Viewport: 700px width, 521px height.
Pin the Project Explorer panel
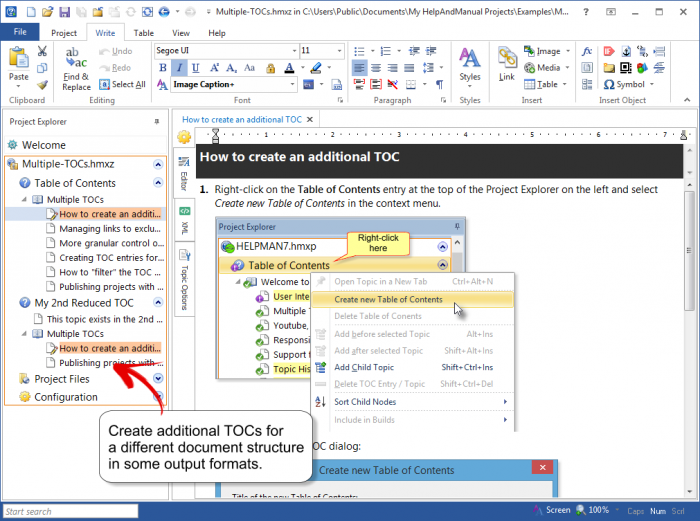(157, 121)
